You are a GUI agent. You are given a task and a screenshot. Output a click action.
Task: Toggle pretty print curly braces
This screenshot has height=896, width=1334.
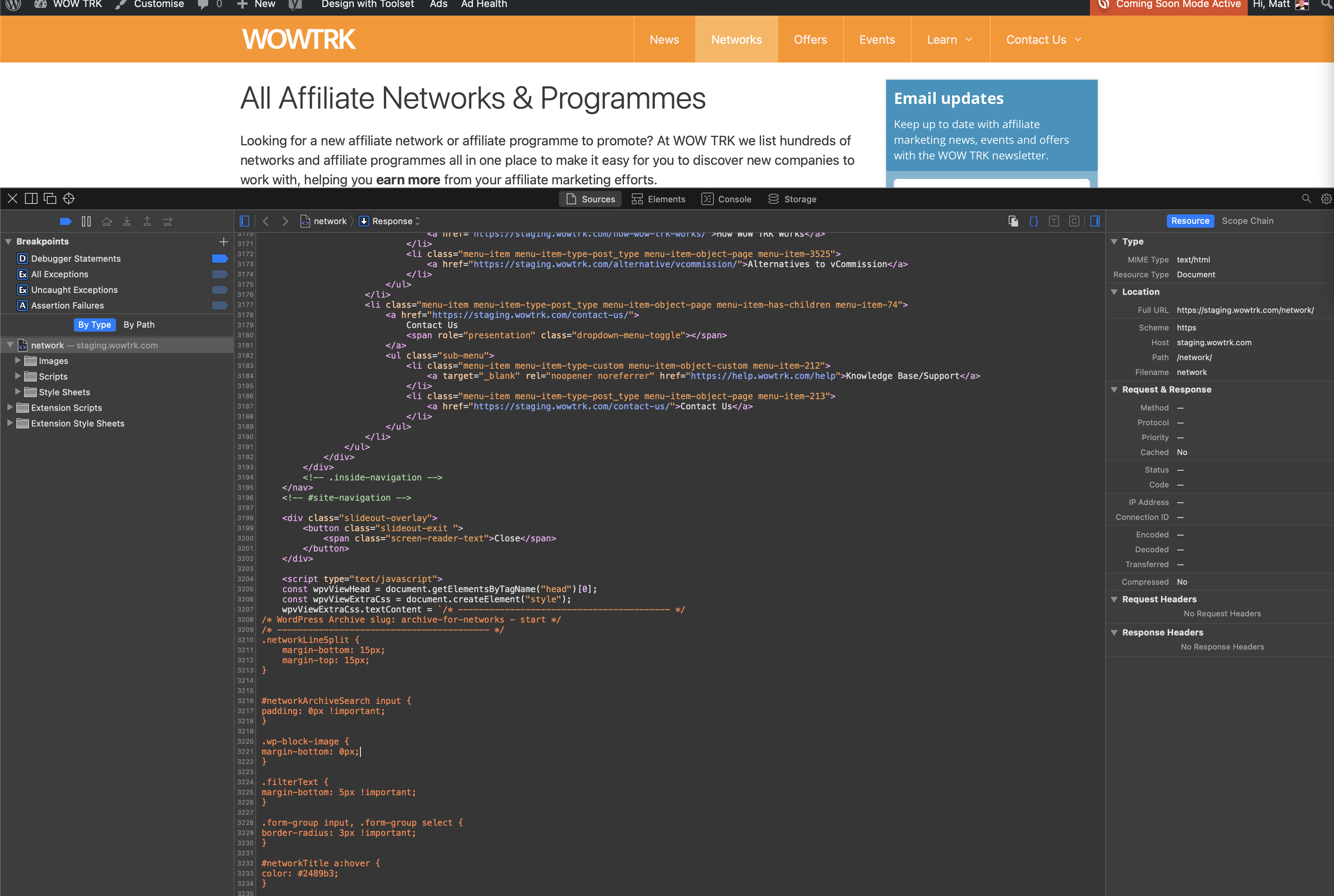pyautogui.click(x=1033, y=221)
